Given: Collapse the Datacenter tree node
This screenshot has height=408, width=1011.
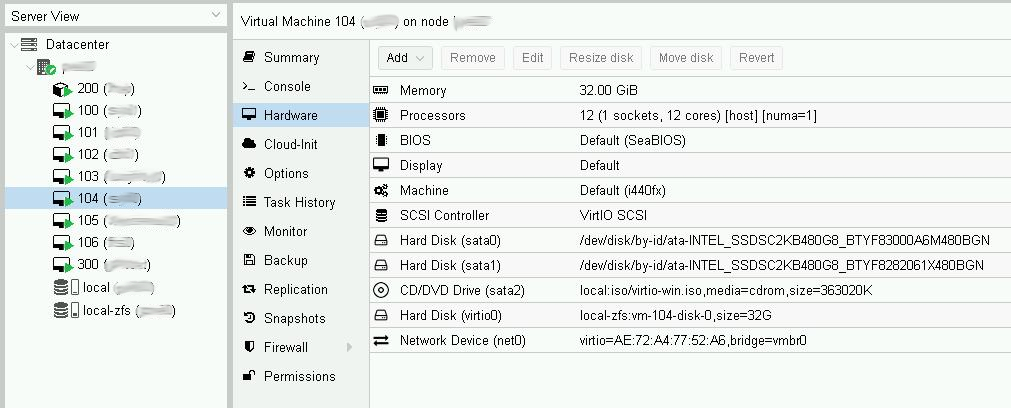Looking at the screenshot, I should coord(12,45).
